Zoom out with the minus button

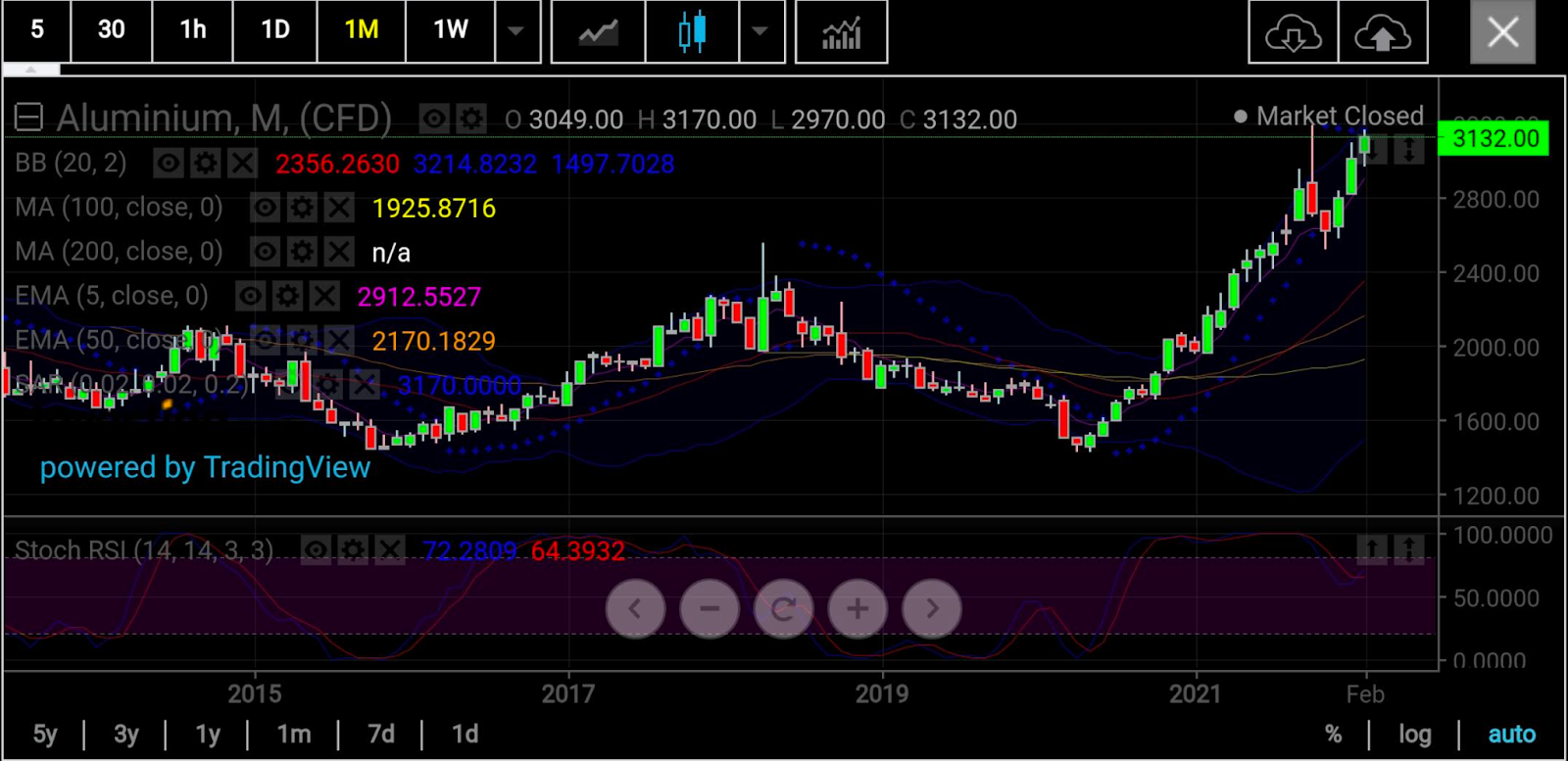point(710,609)
